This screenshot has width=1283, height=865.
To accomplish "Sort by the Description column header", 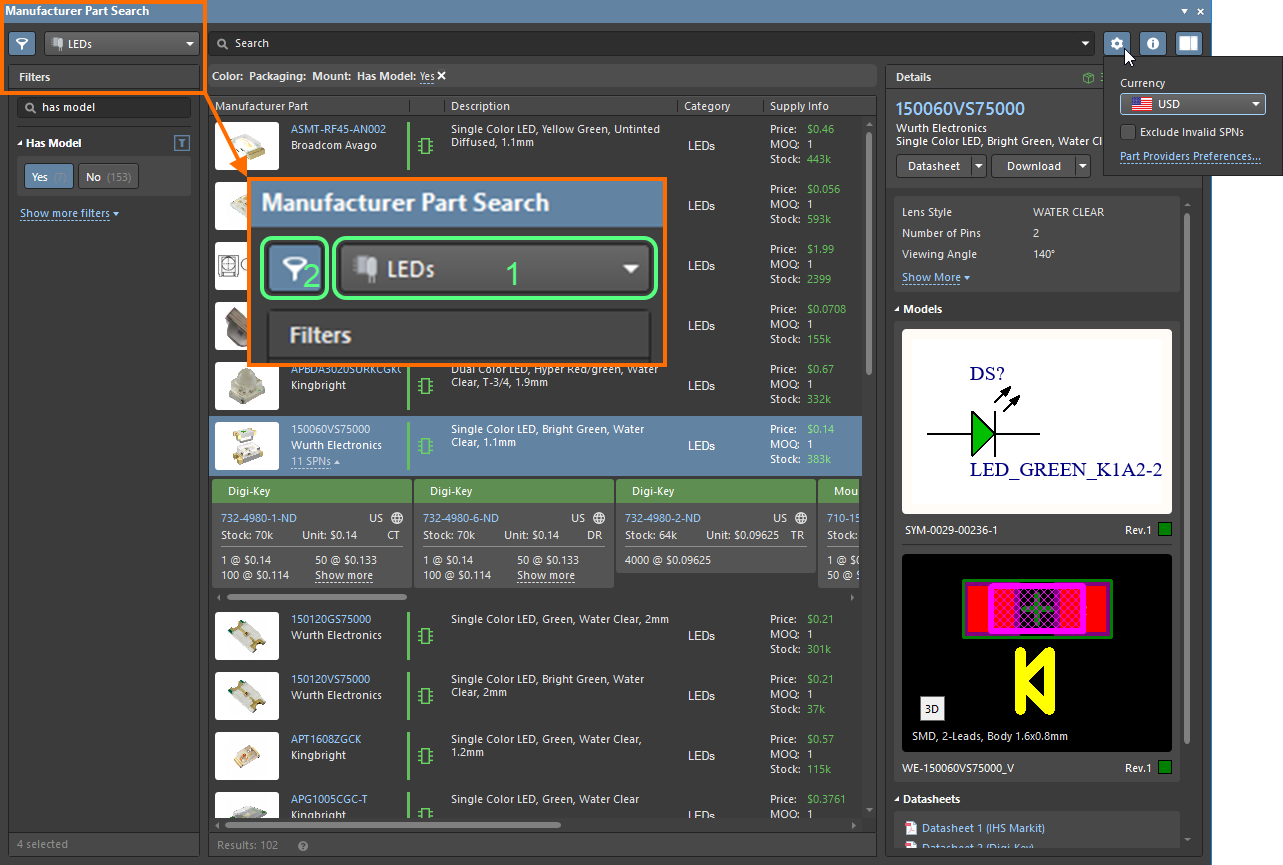I will (480, 106).
